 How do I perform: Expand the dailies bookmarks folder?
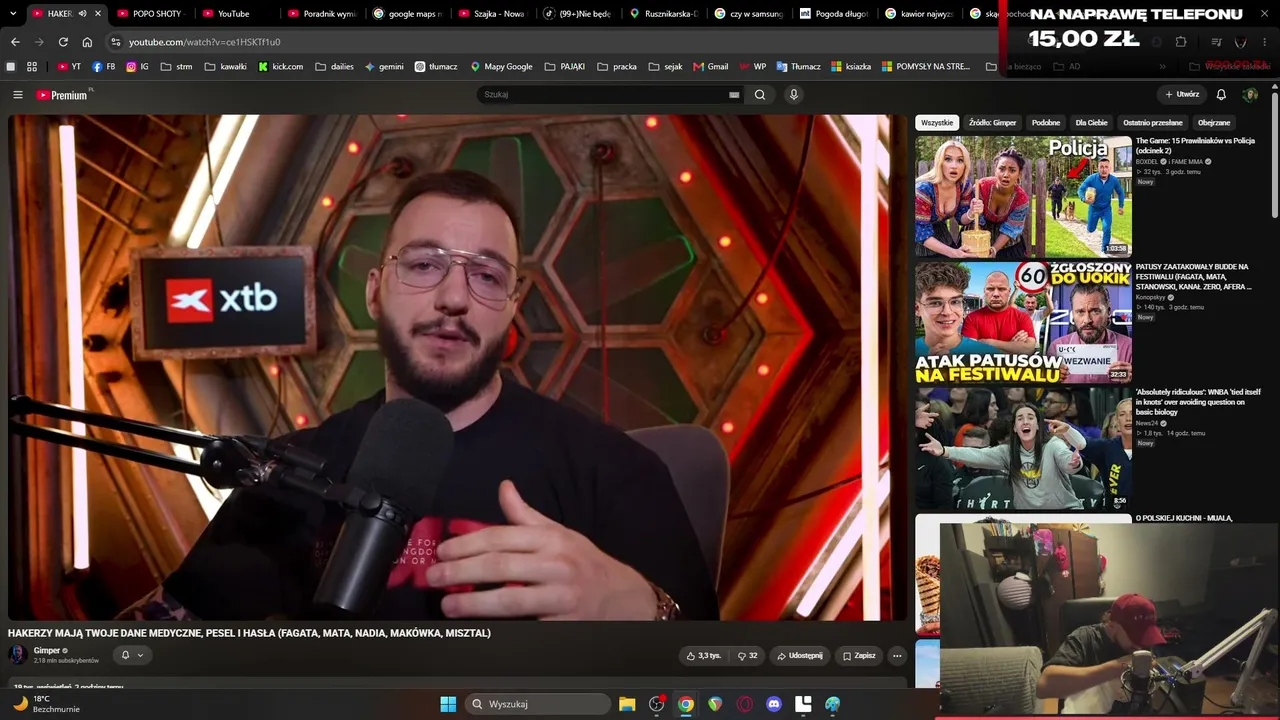click(x=335, y=67)
